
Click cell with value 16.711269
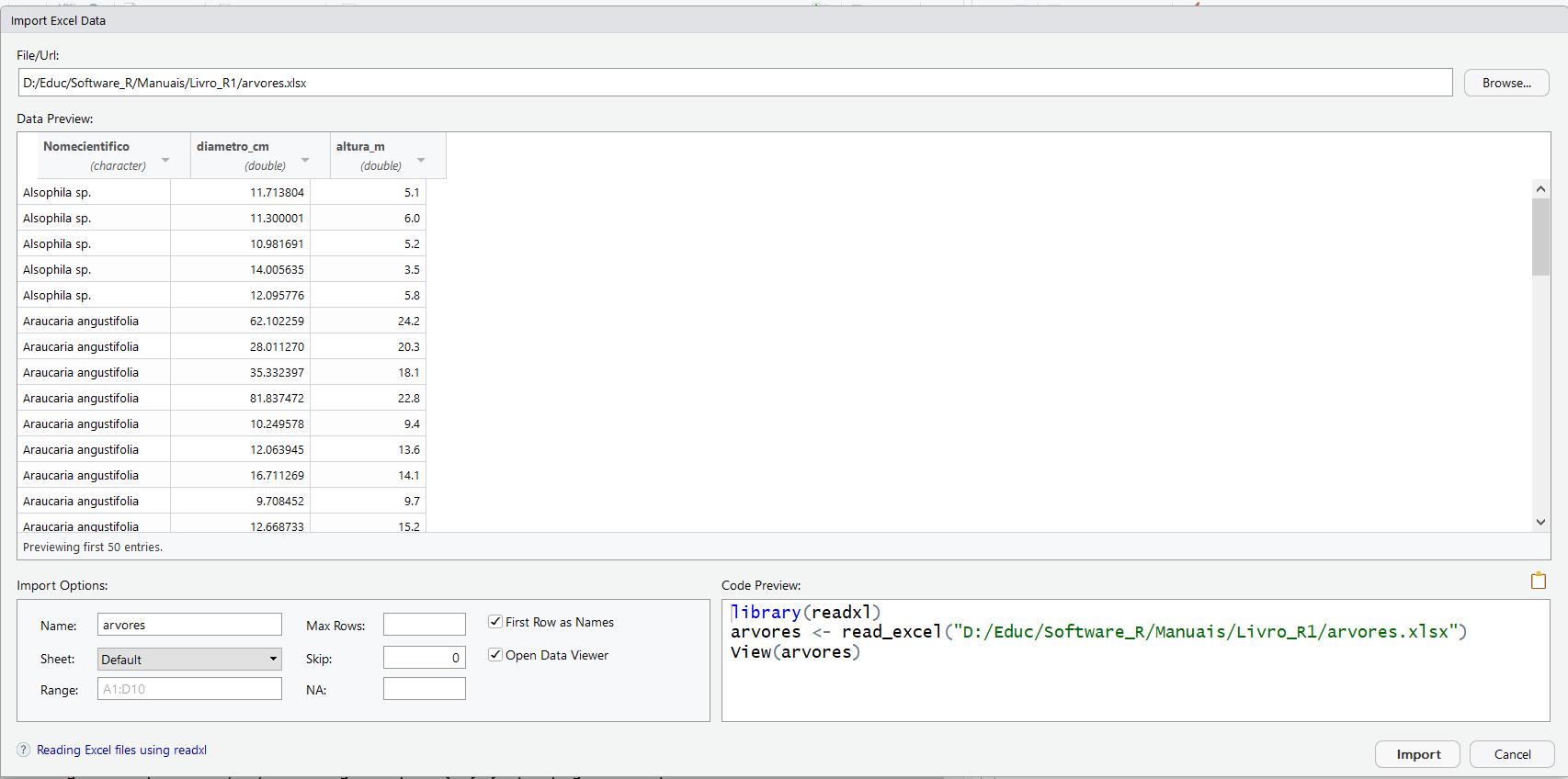pyautogui.click(x=240, y=475)
